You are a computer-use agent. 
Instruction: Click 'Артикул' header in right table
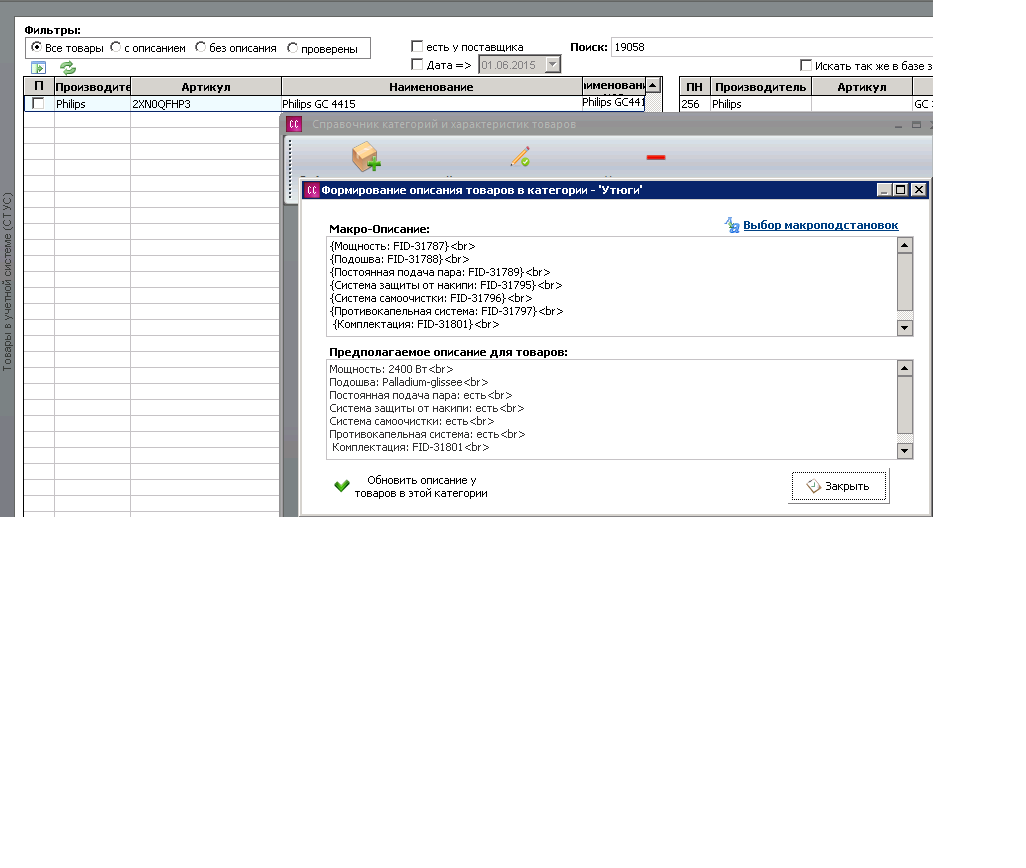pyautogui.click(x=862, y=86)
